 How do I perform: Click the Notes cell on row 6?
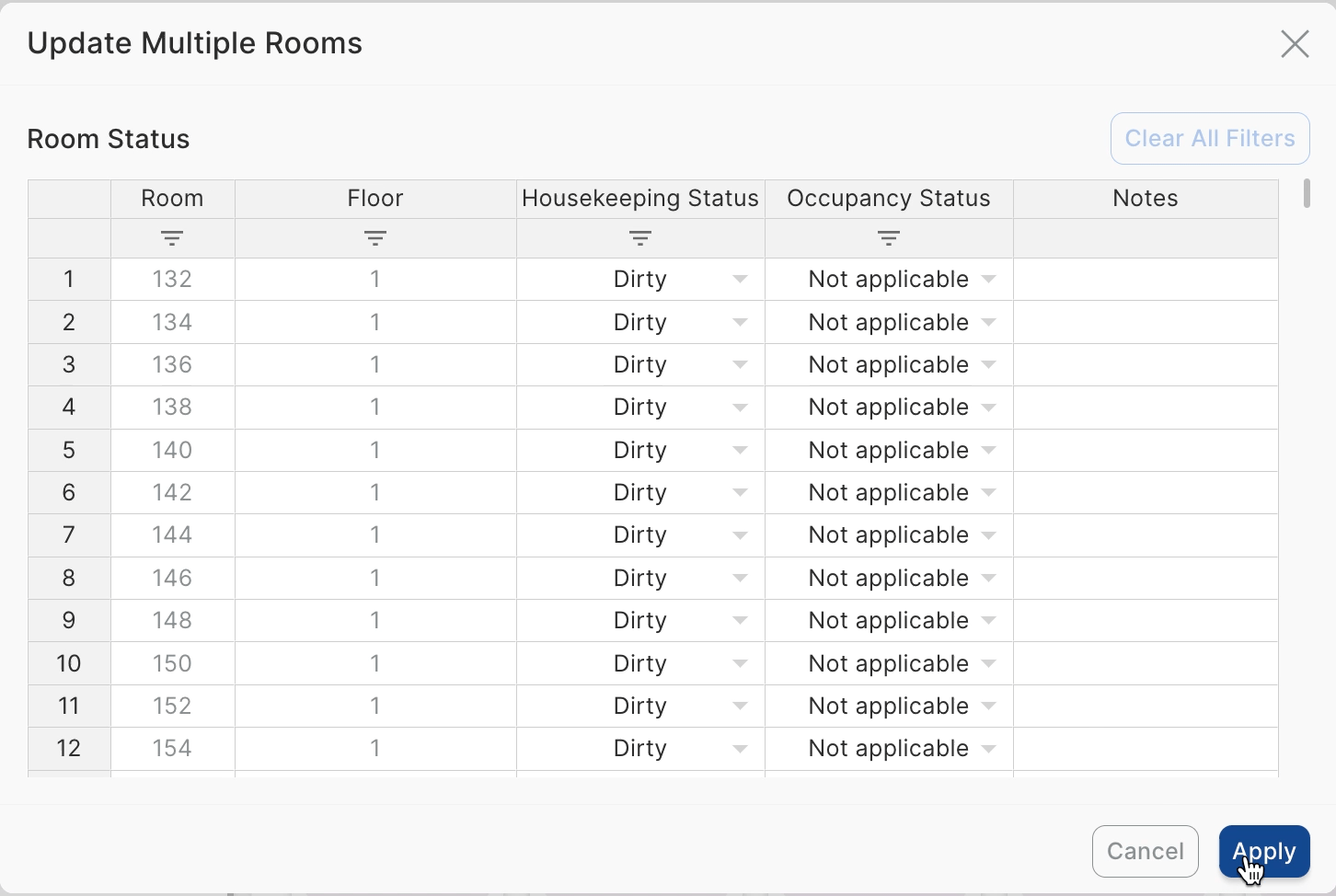(x=1146, y=492)
